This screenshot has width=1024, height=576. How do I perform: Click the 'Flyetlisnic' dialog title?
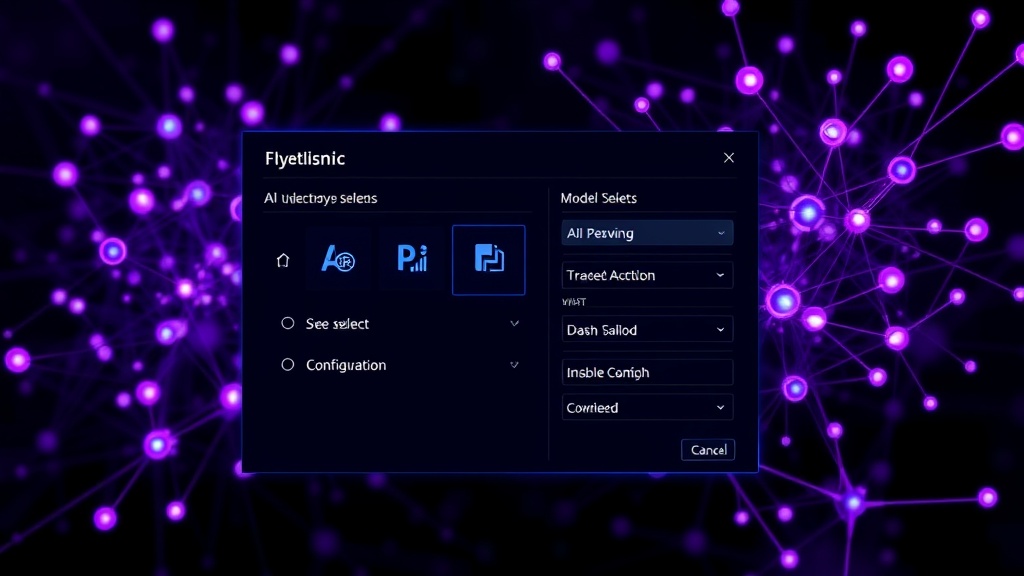(x=305, y=159)
